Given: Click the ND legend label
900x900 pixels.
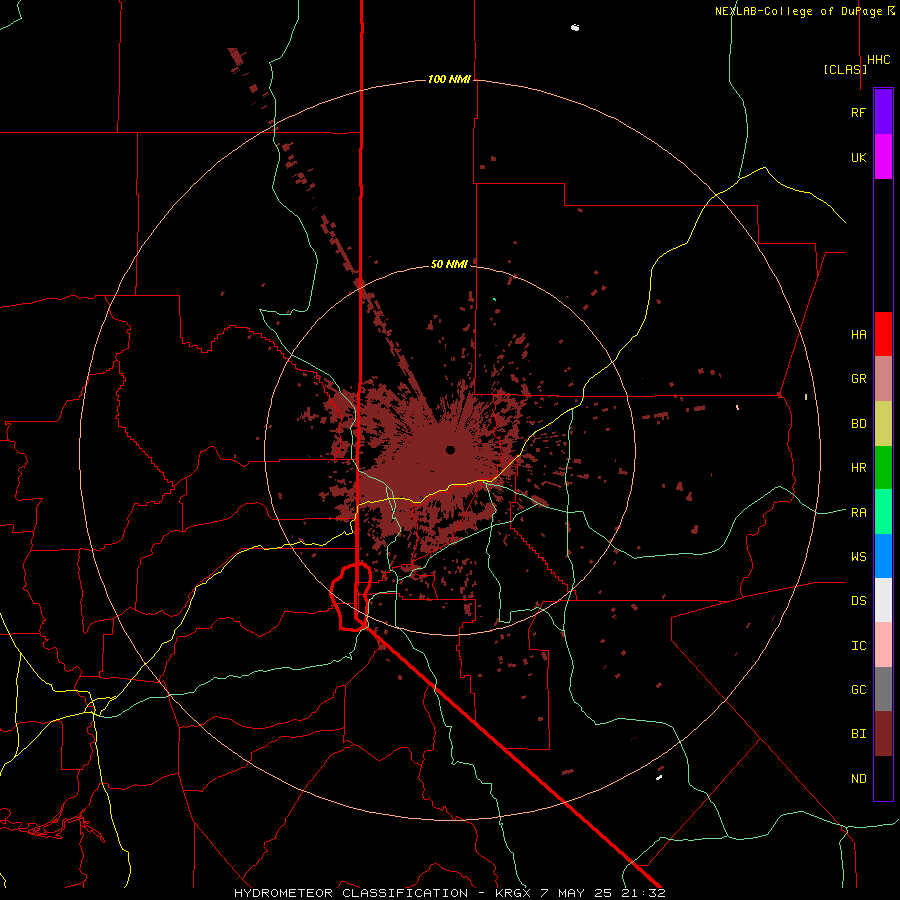Looking at the screenshot, I should click(859, 779).
